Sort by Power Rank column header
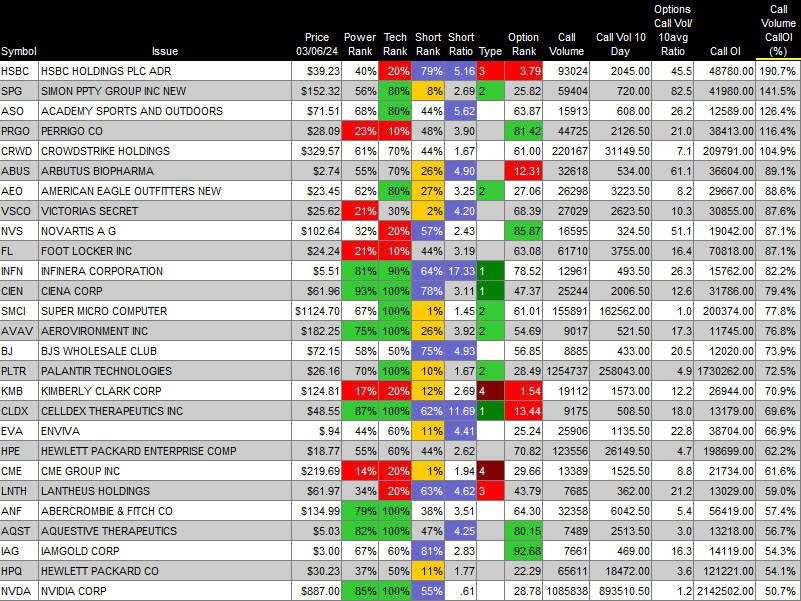Viewport: 801px width, 601px height. click(360, 44)
